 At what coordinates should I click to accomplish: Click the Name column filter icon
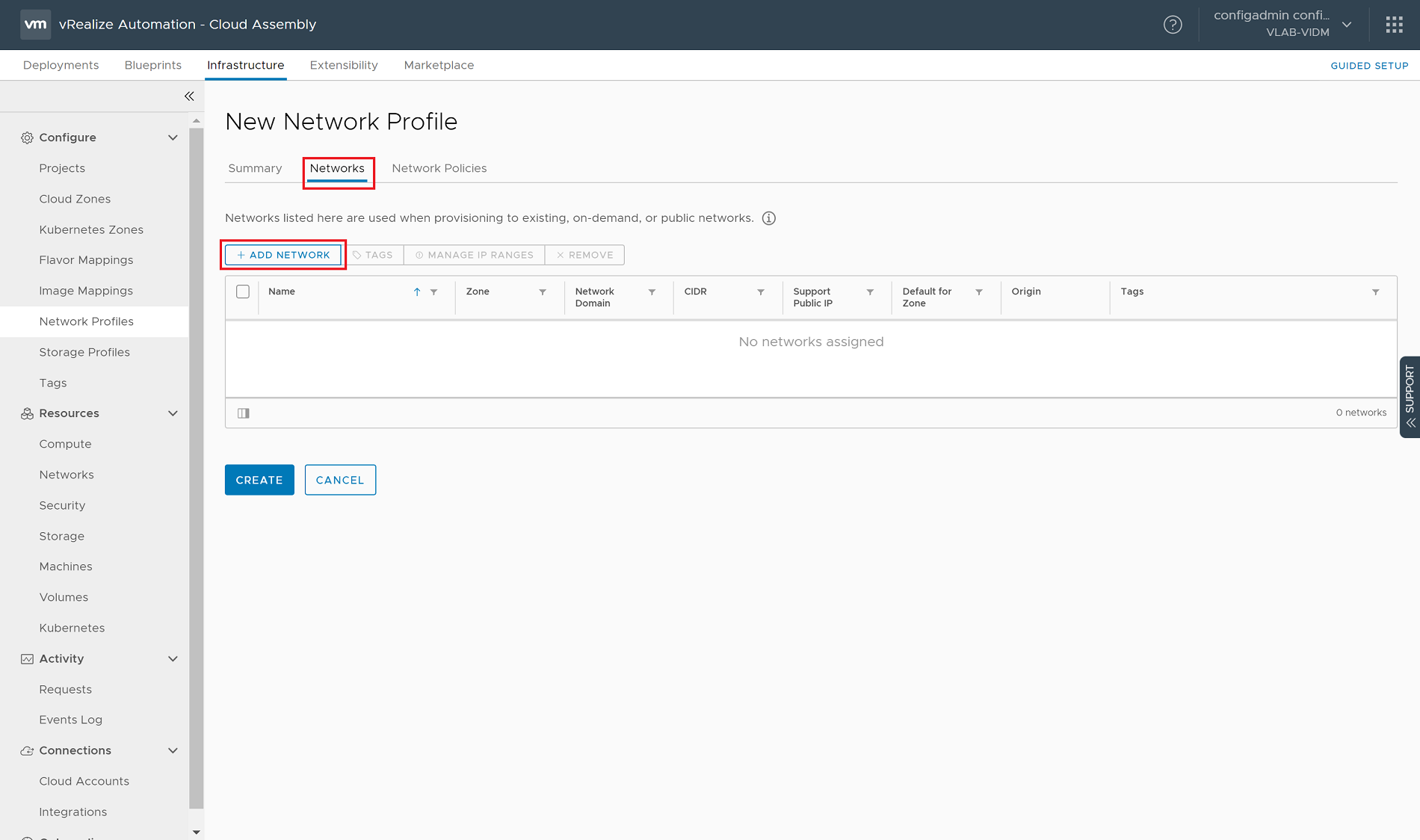coord(434,292)
